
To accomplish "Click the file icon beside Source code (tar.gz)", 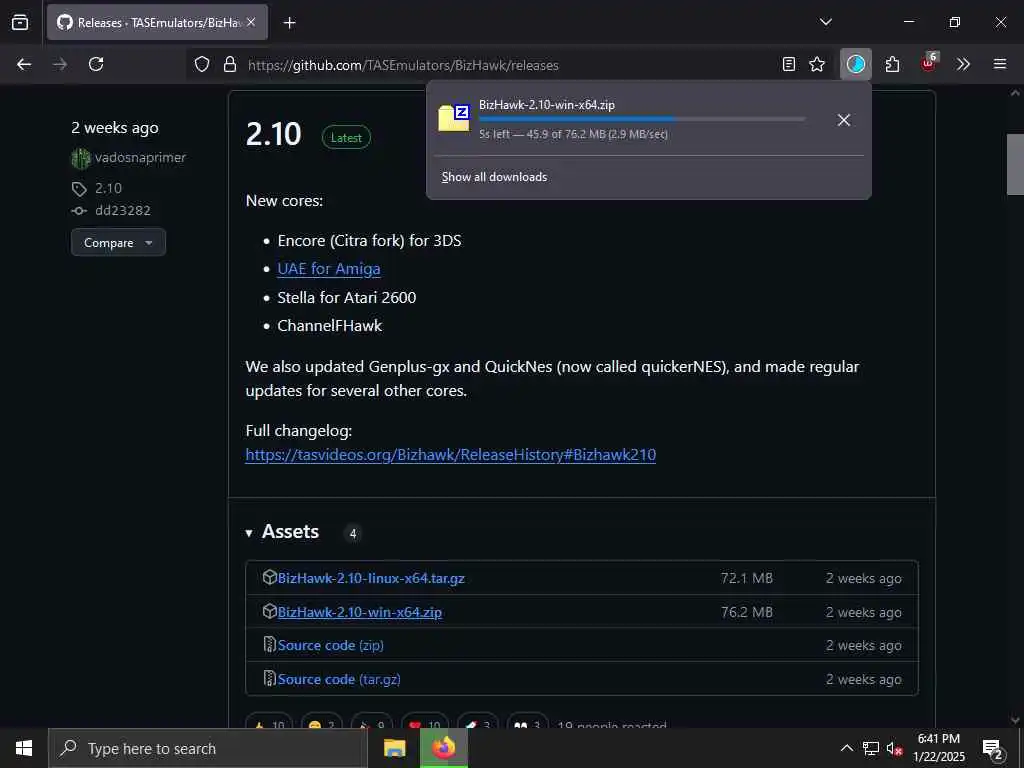I will (x=269, y=679).
